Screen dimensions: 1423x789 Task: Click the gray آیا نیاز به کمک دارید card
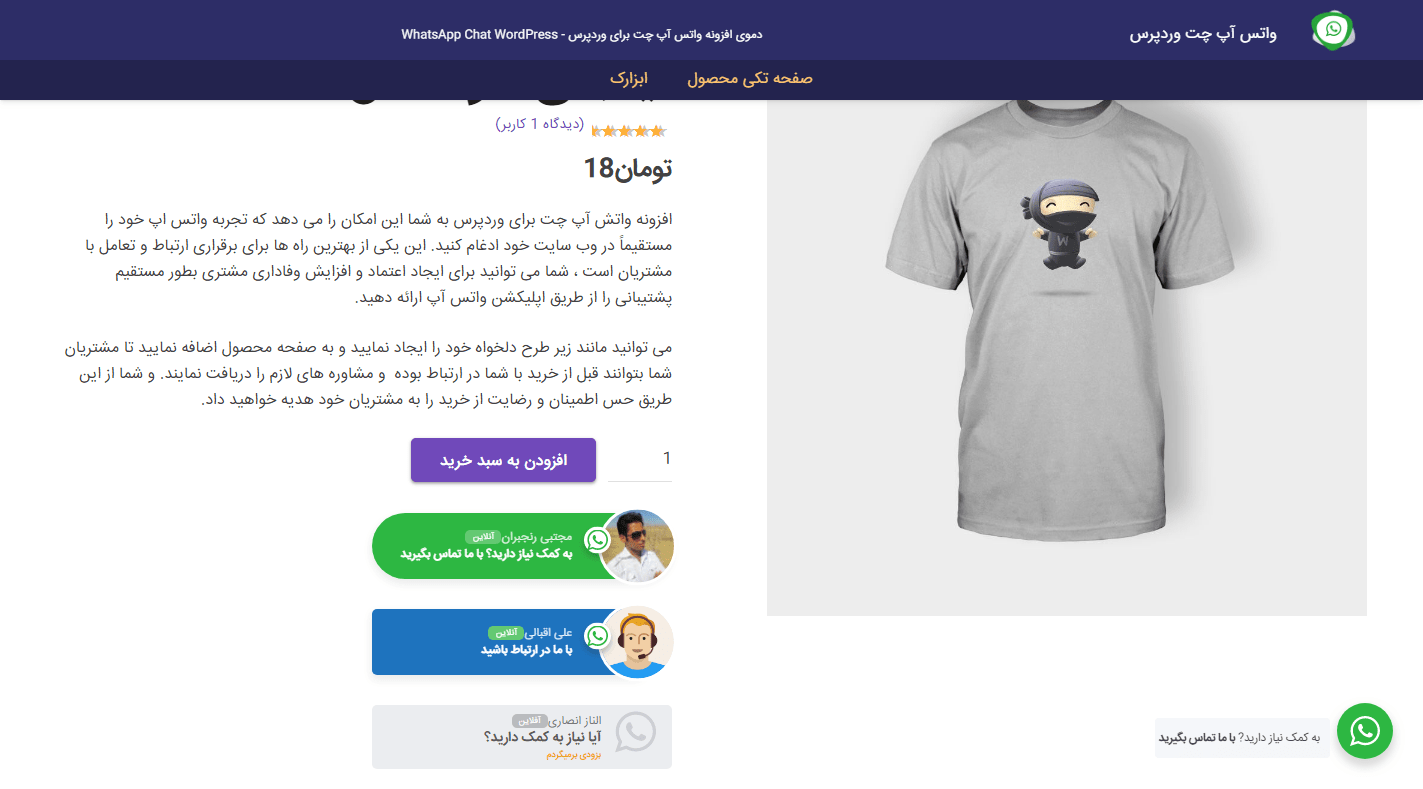pyautogui.click(x=522, y=737)
